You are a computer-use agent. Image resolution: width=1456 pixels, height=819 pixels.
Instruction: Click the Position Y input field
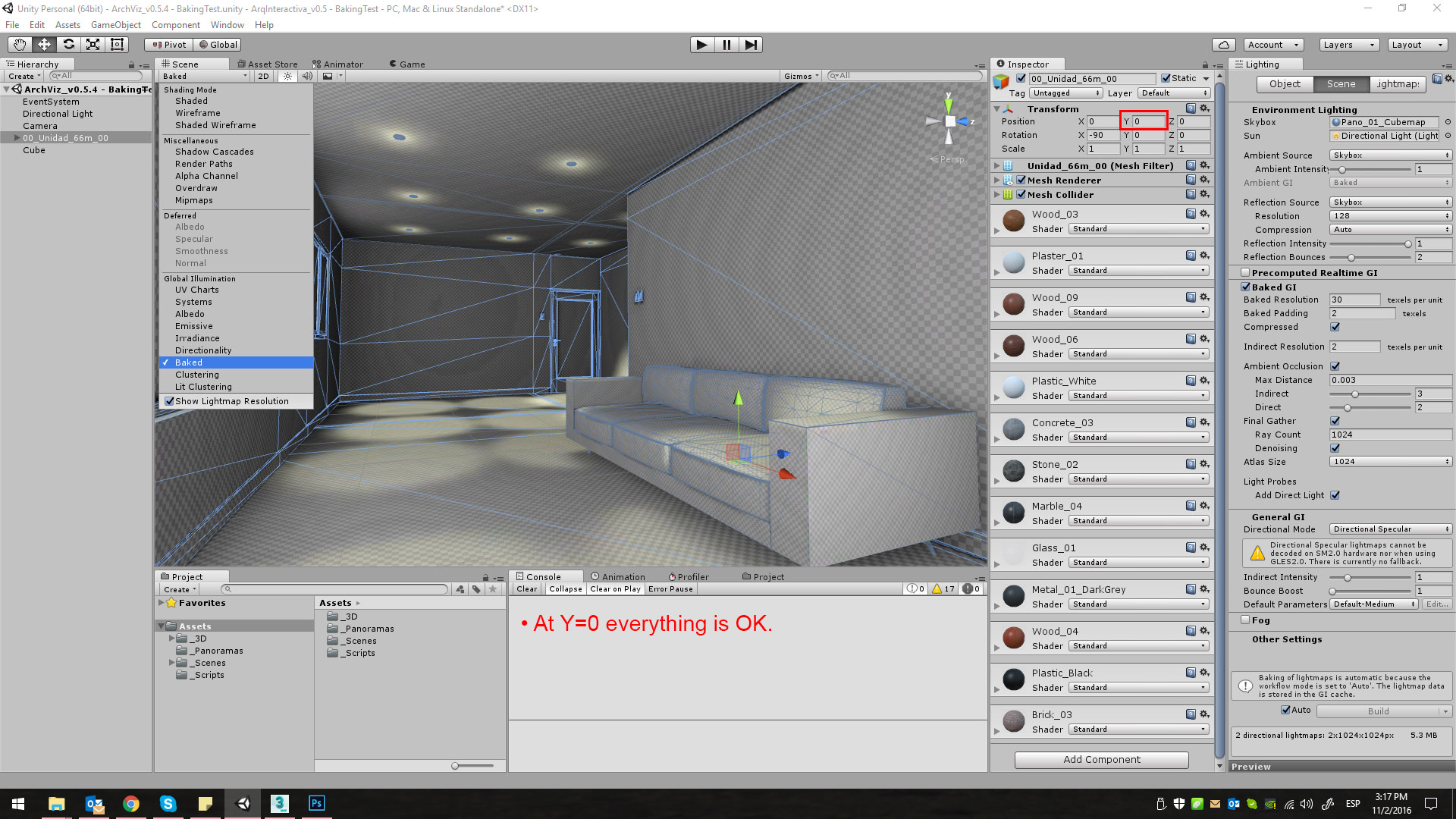click(x=1148, y=121)
